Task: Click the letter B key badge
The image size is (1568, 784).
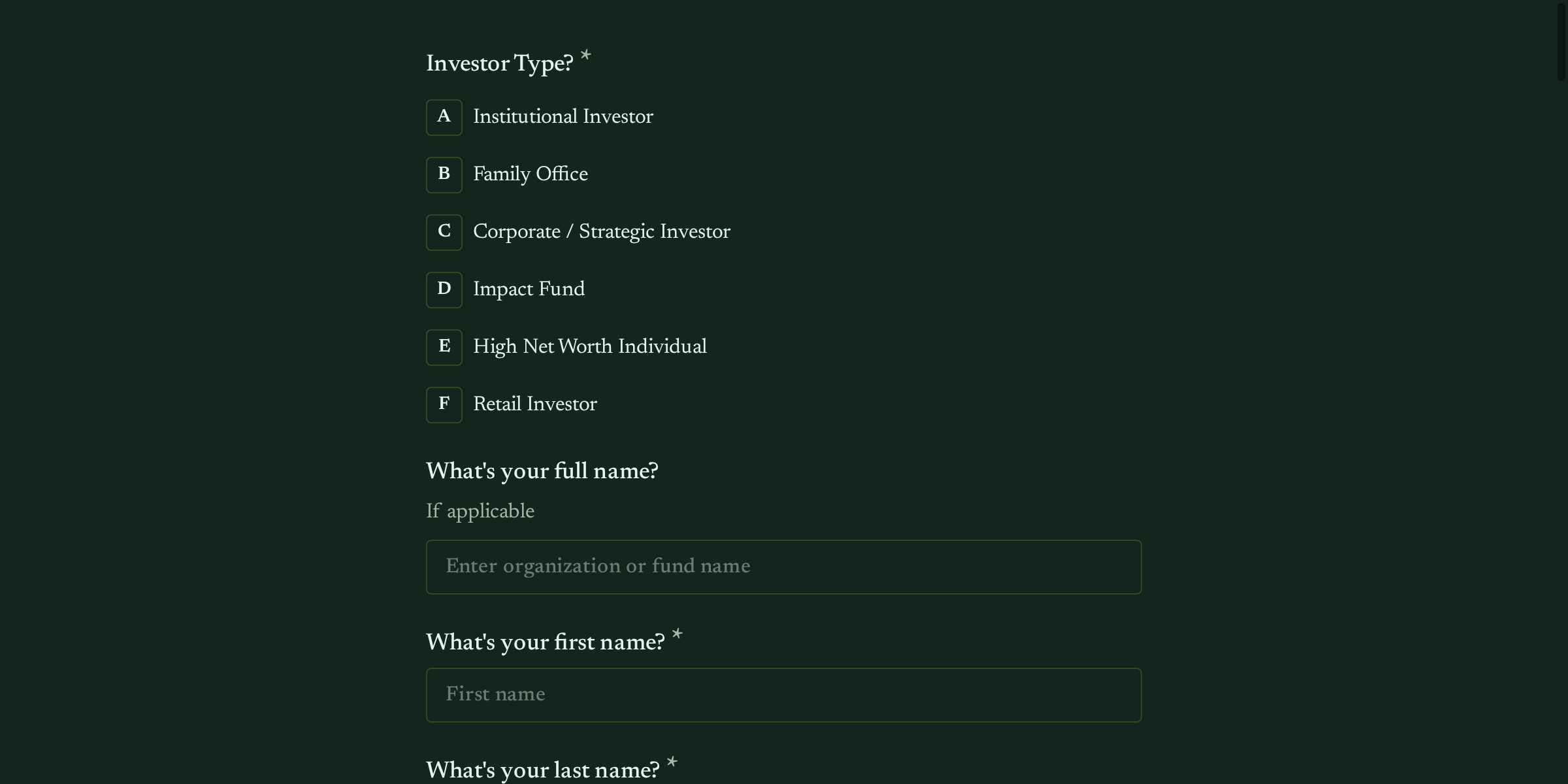Action: click(x=444, y=175)
